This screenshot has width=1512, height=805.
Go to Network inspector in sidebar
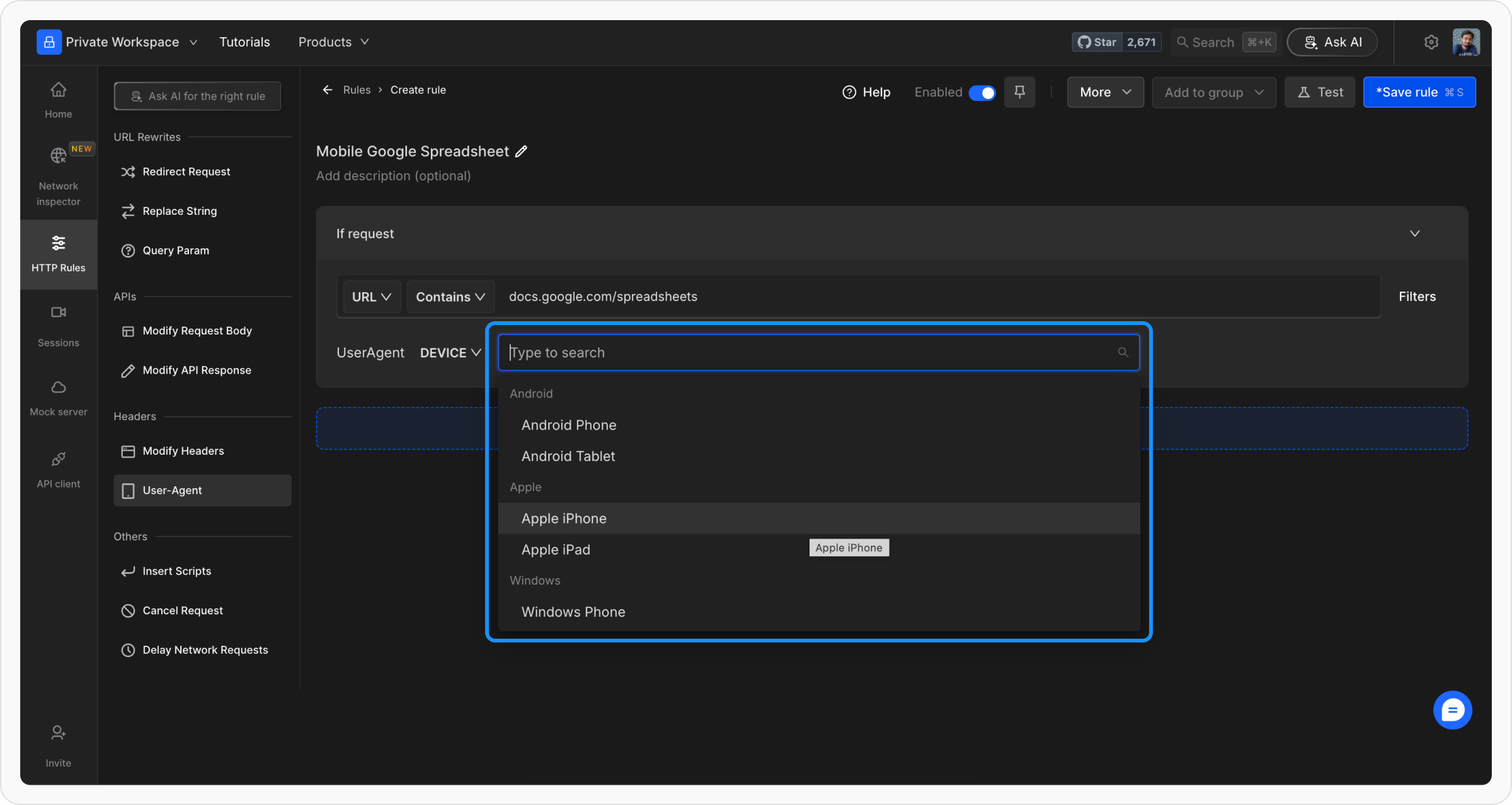tap(58, 175)
